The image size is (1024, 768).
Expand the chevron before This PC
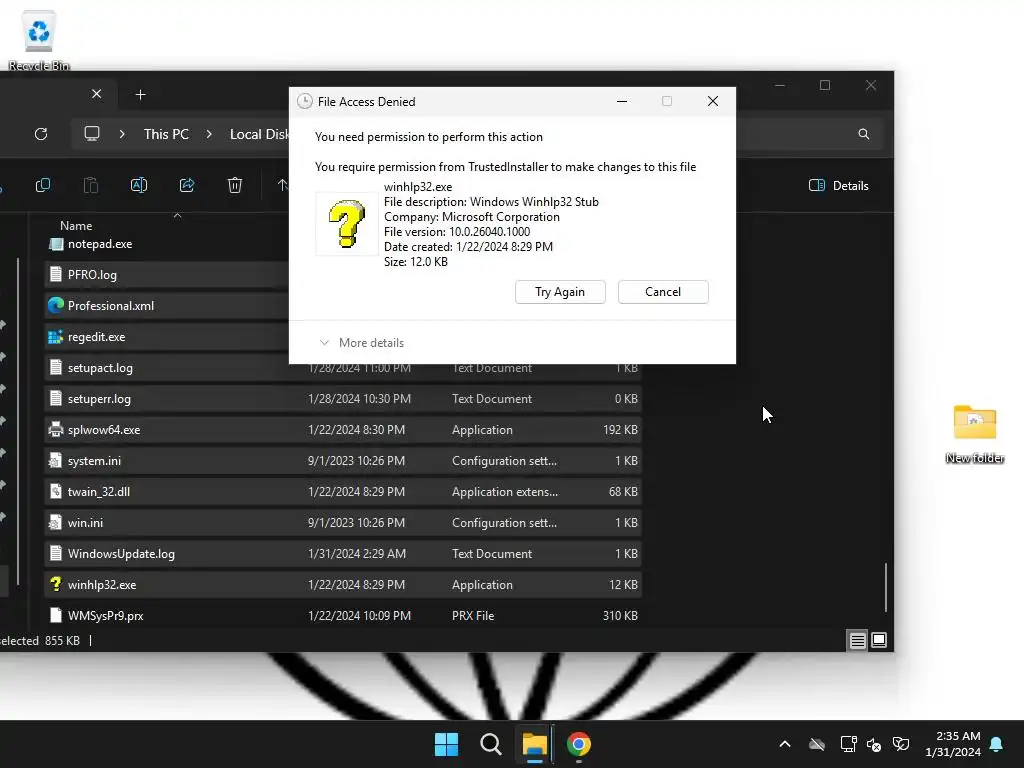122,134
